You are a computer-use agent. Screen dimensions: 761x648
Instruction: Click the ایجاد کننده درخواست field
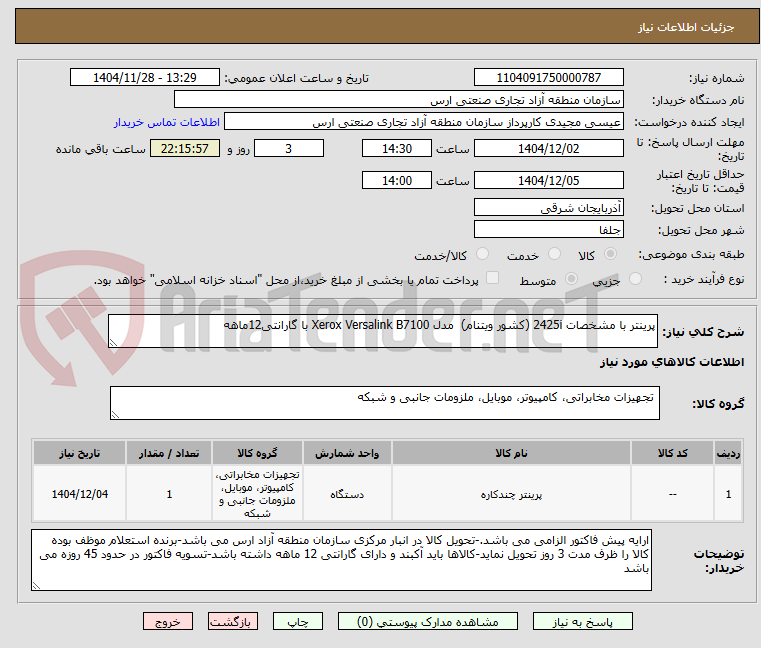pos(424,122)
